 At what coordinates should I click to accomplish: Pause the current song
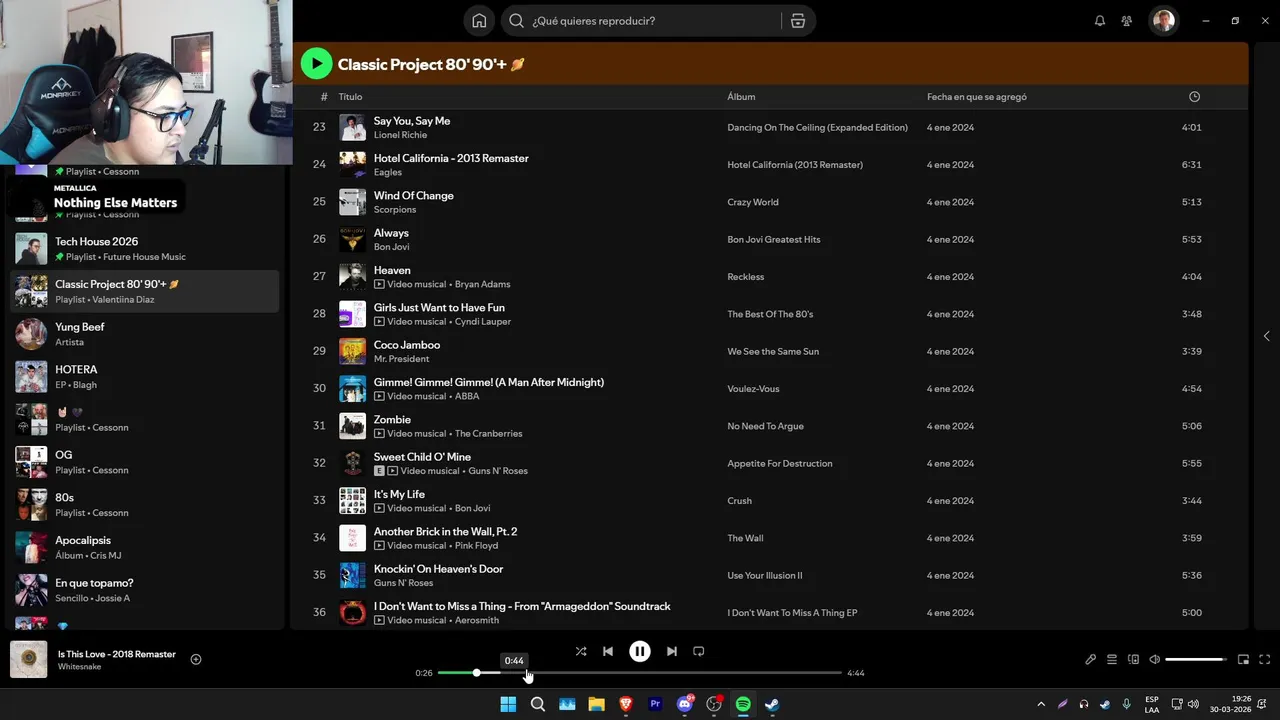(x=640, y=651)
